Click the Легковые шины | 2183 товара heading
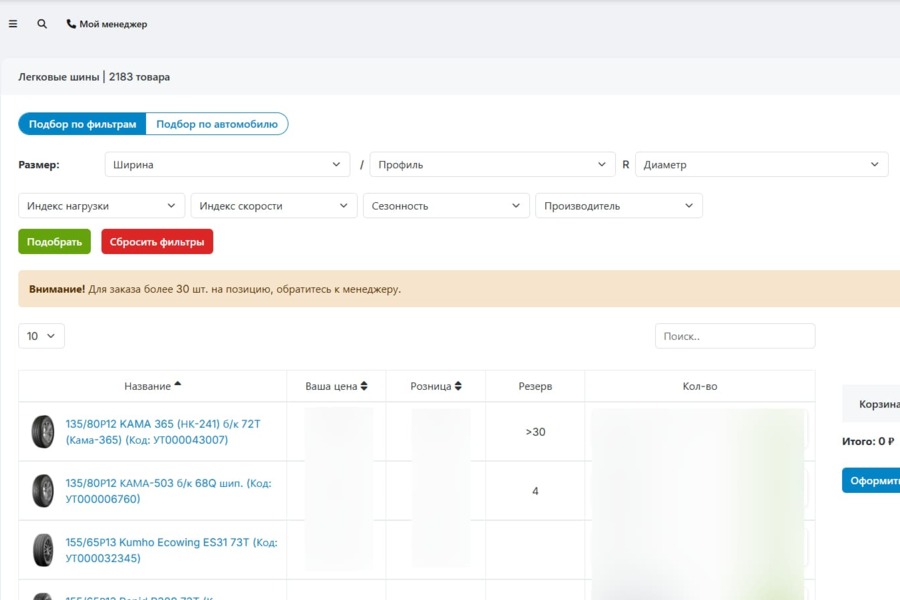 (x=94, y=77)
